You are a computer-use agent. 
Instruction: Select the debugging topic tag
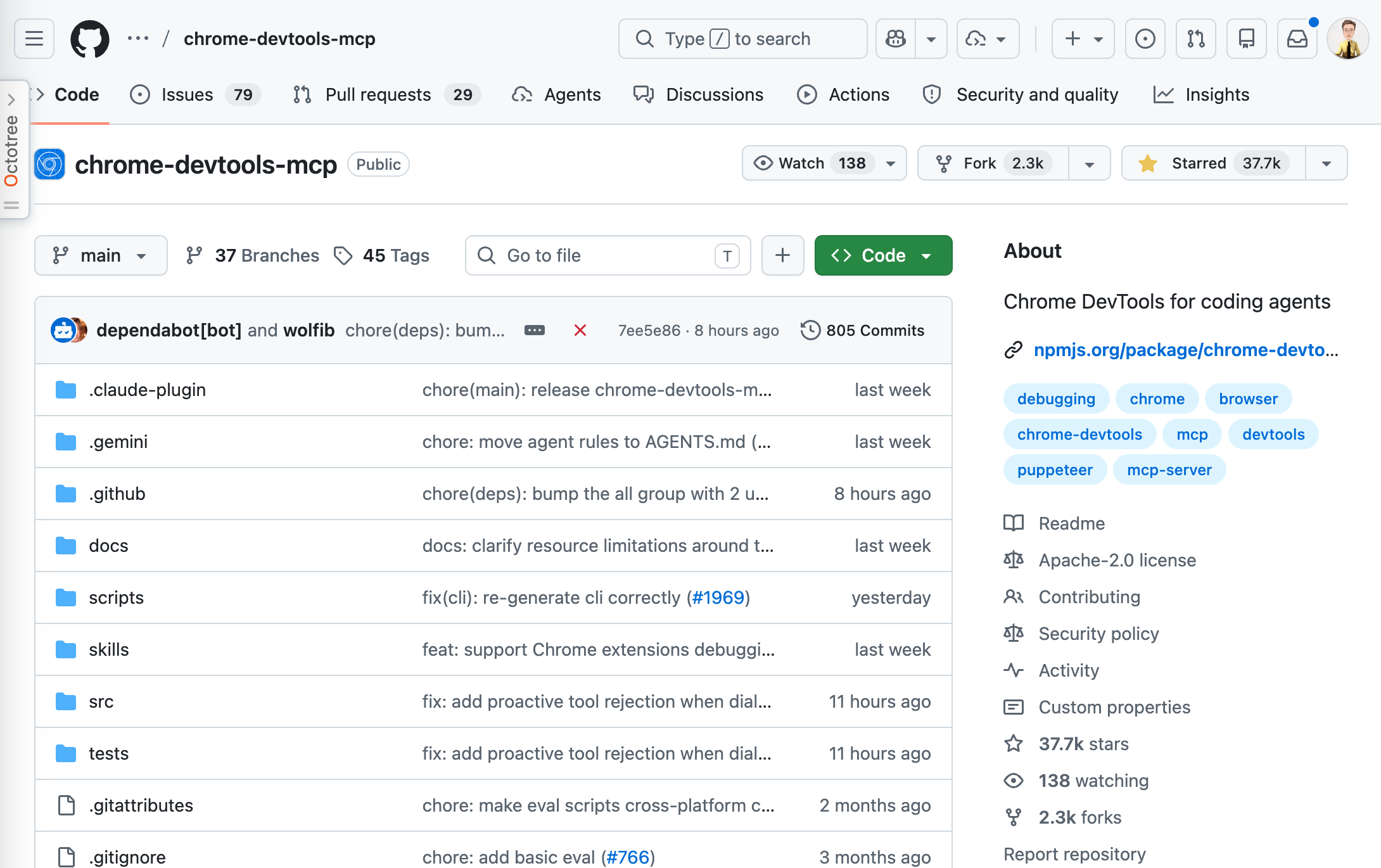[x=1056, y=399]
